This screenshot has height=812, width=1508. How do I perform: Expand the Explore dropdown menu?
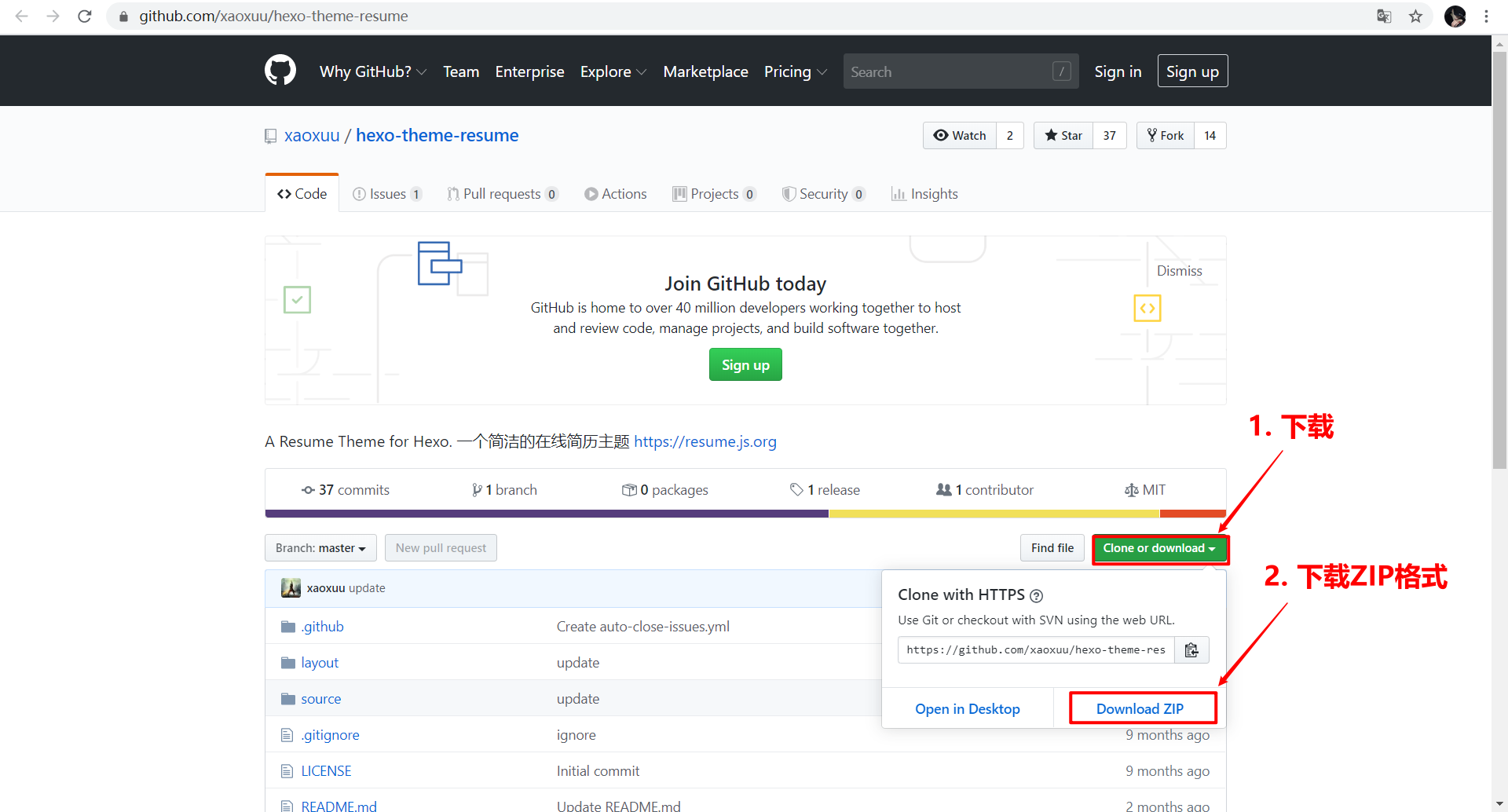613,71
